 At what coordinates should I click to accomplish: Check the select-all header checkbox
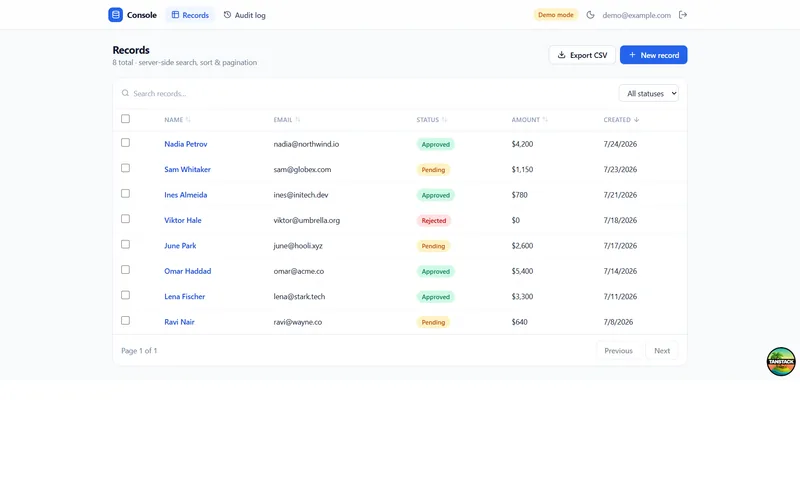click(x=126, y=119)
